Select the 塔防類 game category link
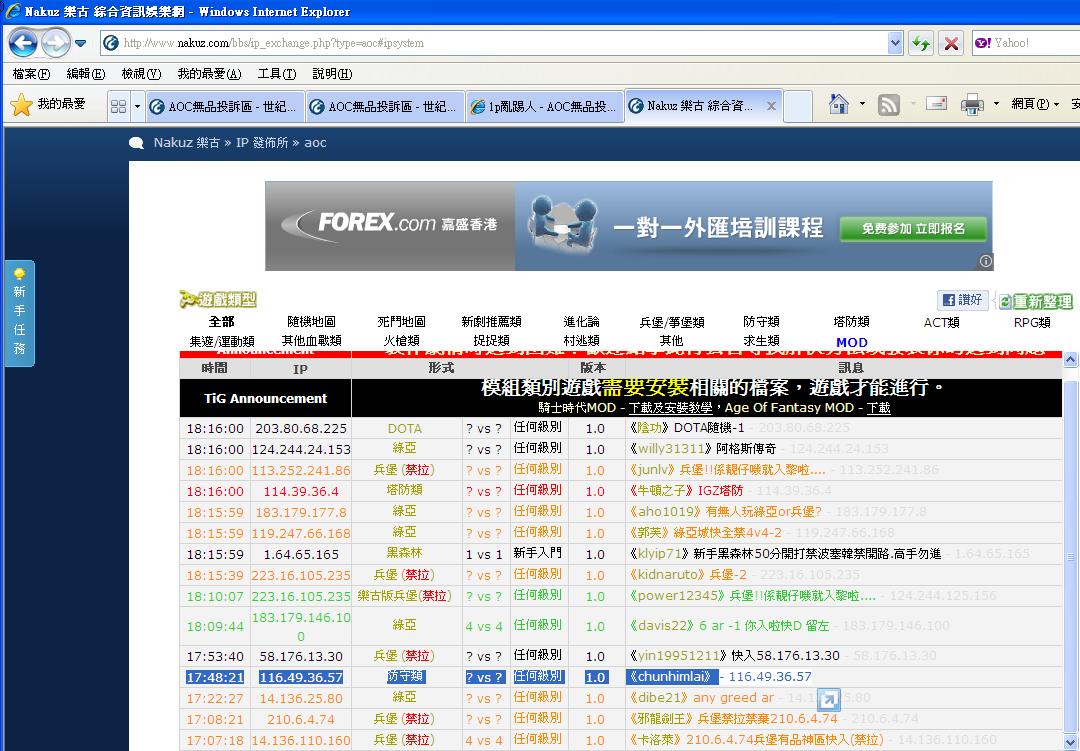 tap(851, 322)
